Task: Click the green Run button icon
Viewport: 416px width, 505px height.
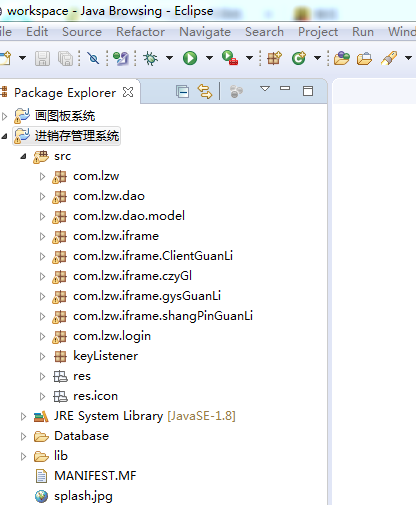Action: point(190,58)
